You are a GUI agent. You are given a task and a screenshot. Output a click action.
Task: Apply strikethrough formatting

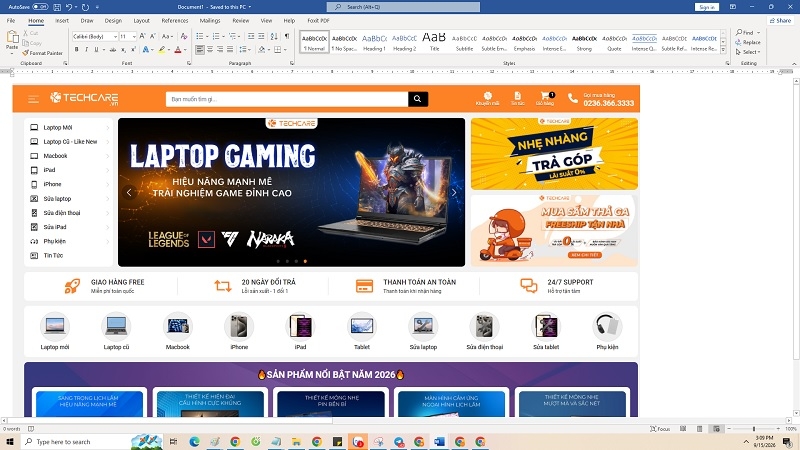pyautogui.click(x=113, y=49)
